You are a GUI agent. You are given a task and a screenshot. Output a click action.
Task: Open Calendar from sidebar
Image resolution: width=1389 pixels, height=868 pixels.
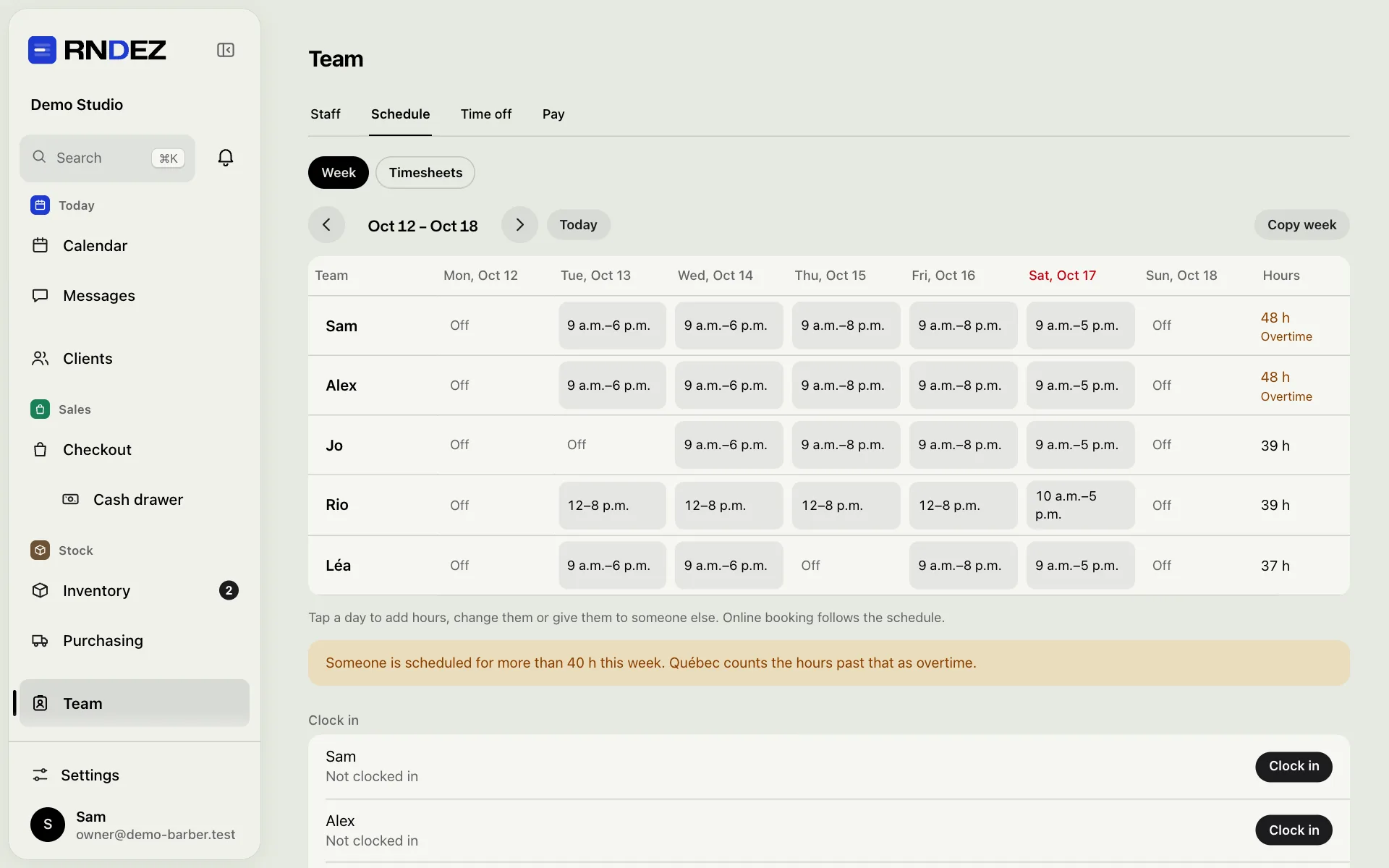pos(135,246)
